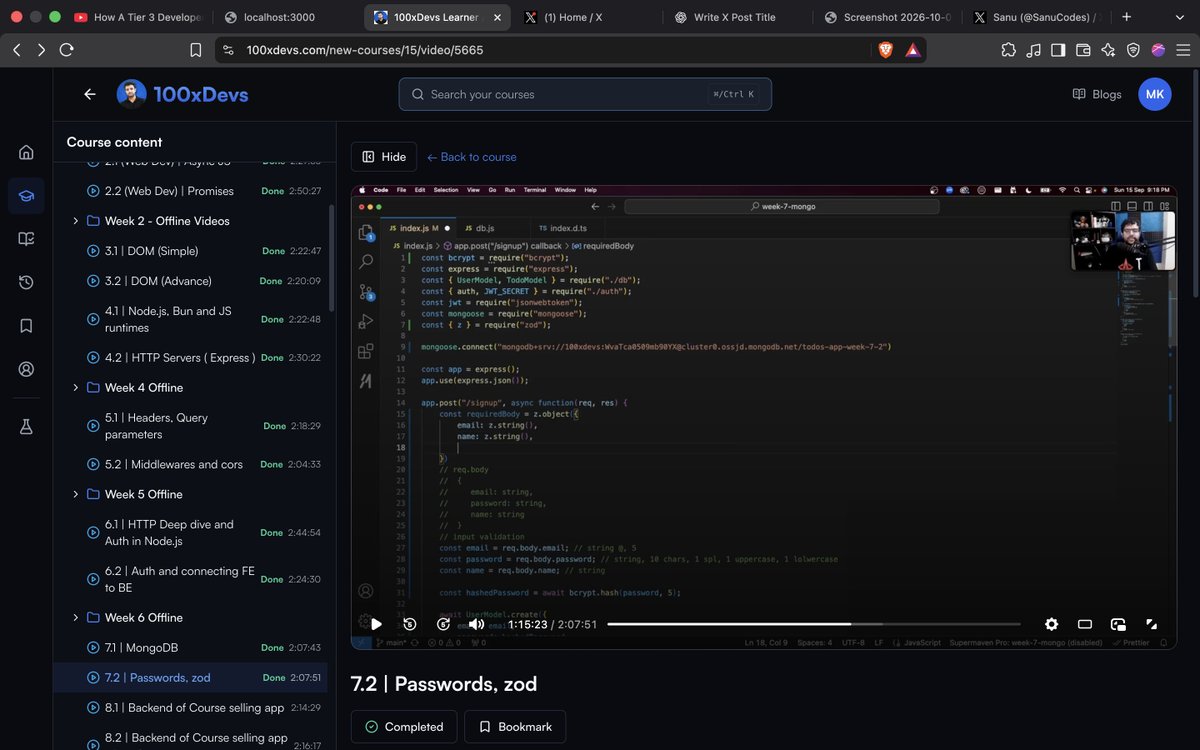Hide the course content panel
Image resolution: width=1200 pixels, height=750 pixels.
pos(384,157)
